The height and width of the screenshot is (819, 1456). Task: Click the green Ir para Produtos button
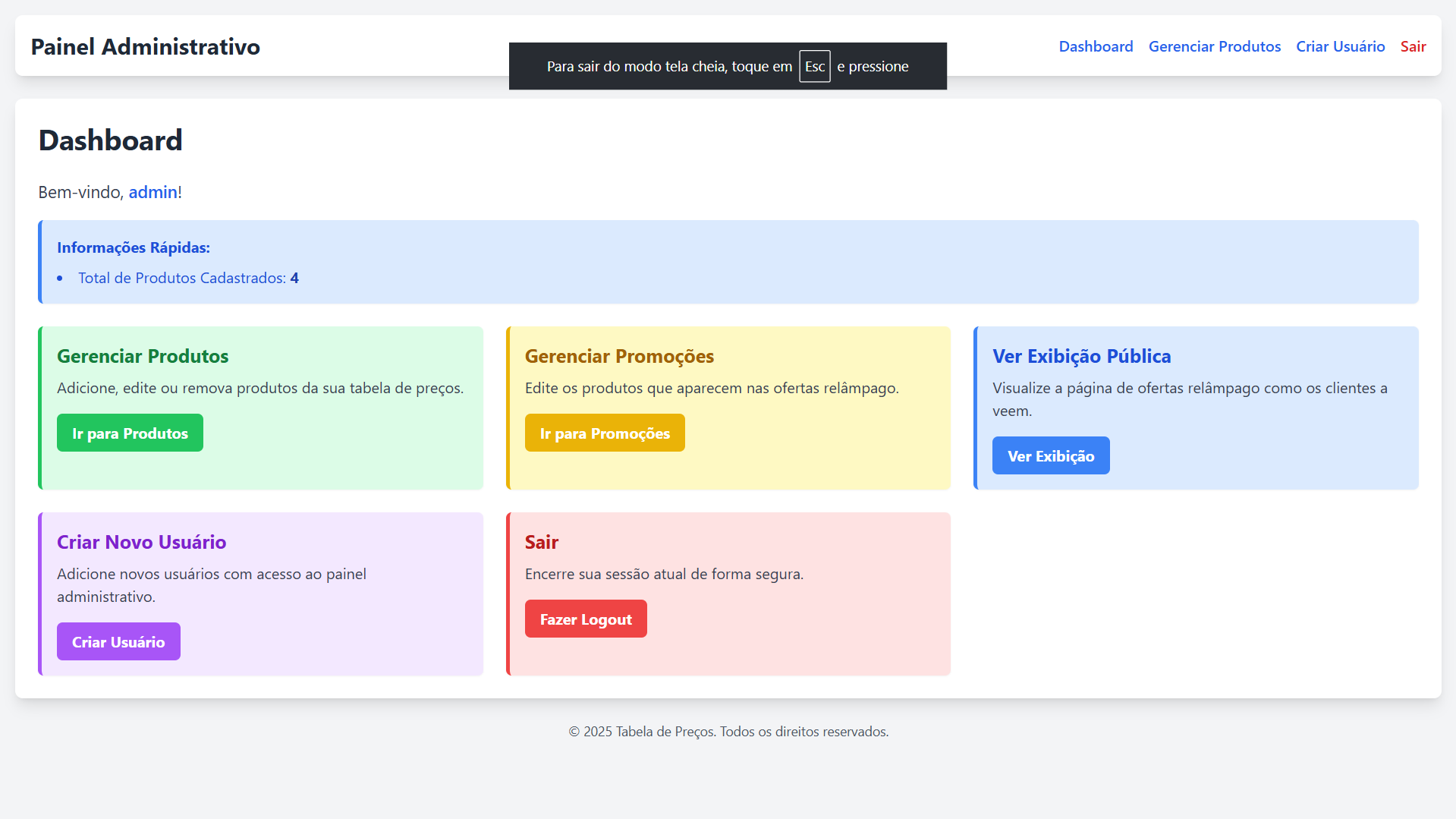pos(130,433)
